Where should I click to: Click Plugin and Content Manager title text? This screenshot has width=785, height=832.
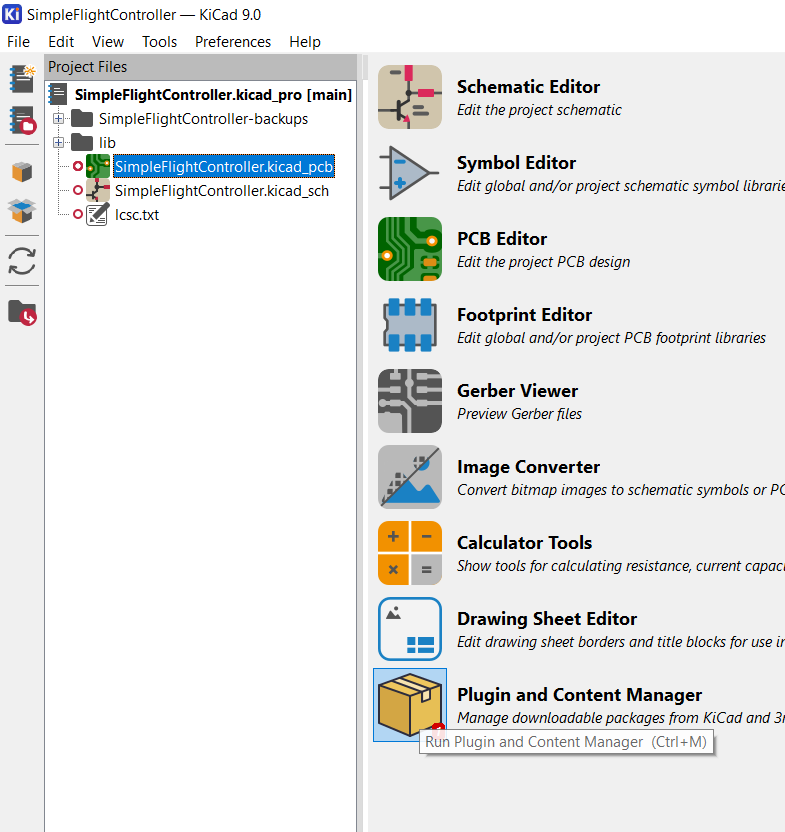(579, 695)
